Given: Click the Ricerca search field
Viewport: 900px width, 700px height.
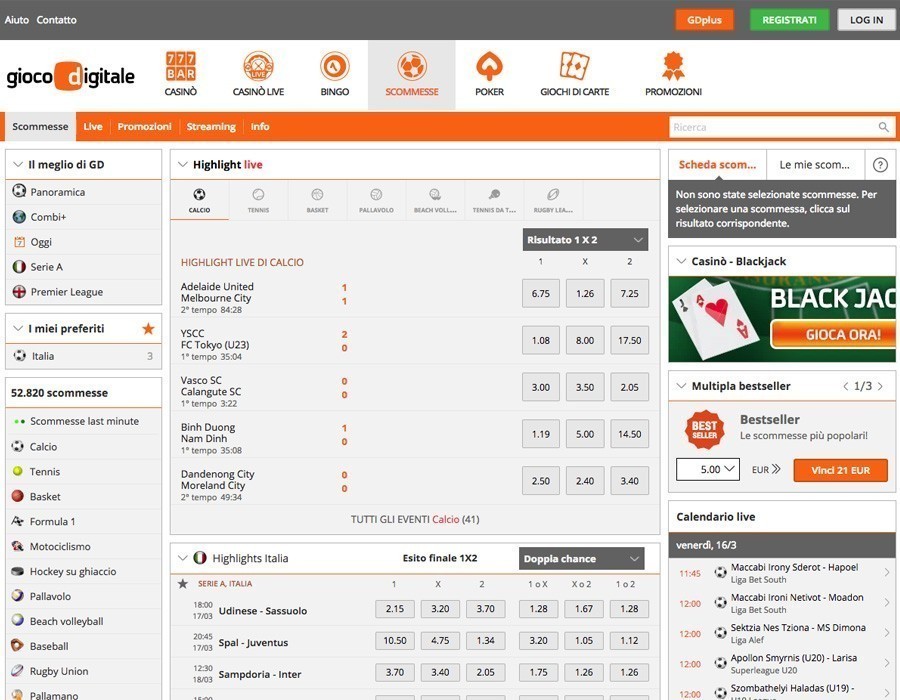Looking at the screenshot, I should pos(773,127).
